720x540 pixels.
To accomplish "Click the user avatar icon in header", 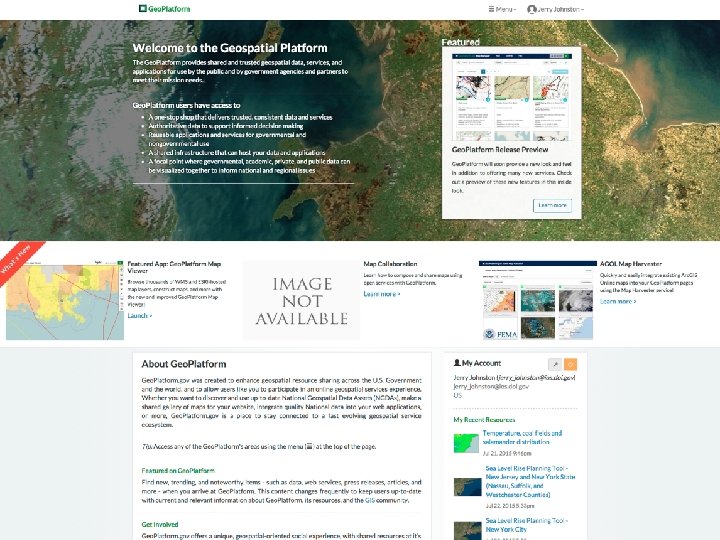I will pos(532,9).
